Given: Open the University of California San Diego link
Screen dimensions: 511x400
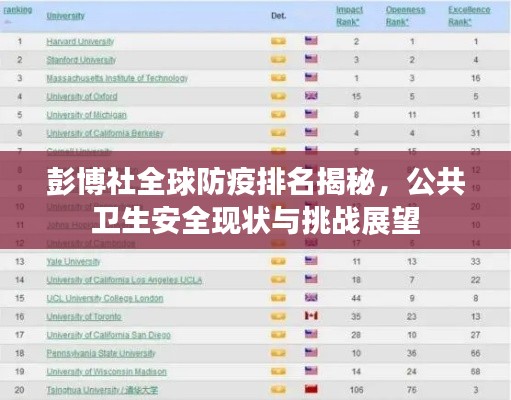Looking at the screenshot, I should [x=108, y=335].
